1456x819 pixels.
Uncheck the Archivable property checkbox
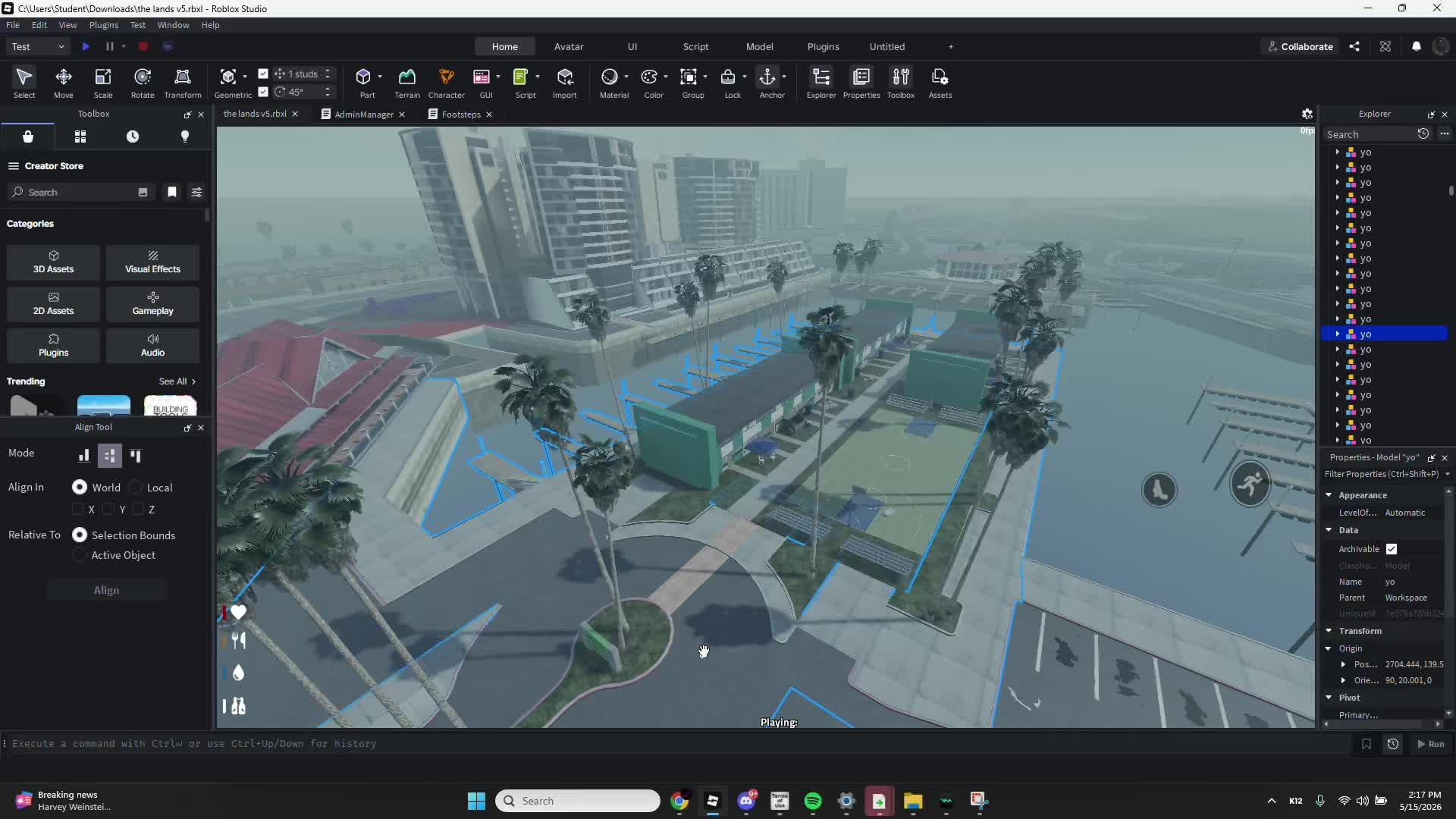[1392, 549]
